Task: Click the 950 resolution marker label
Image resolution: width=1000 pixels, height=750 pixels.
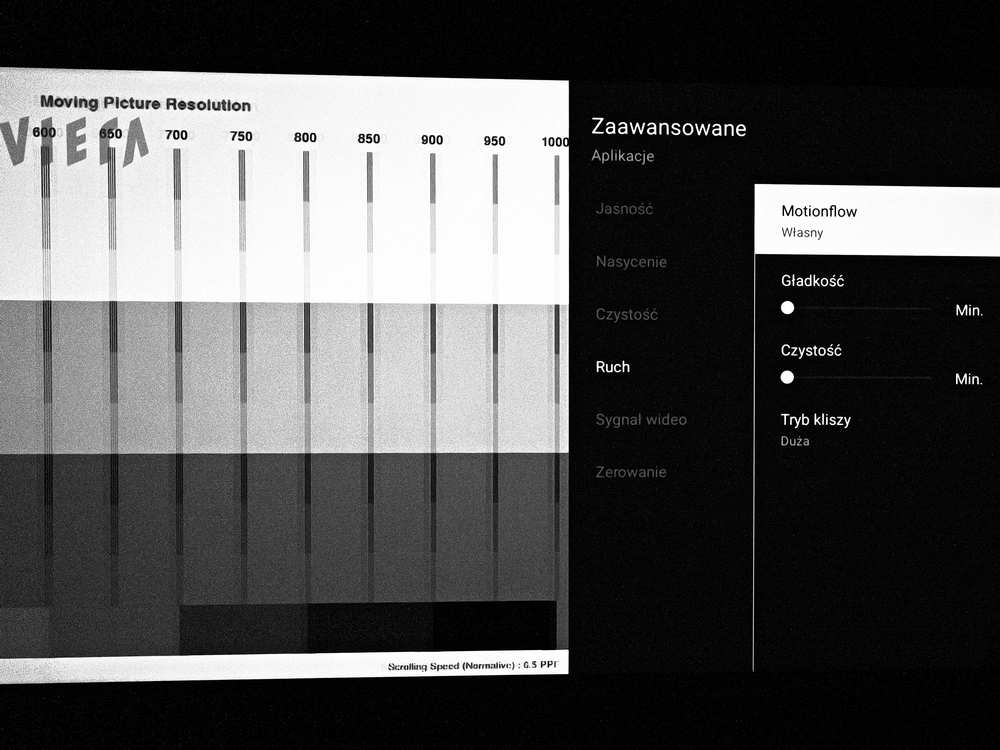Action: (494, 141)
